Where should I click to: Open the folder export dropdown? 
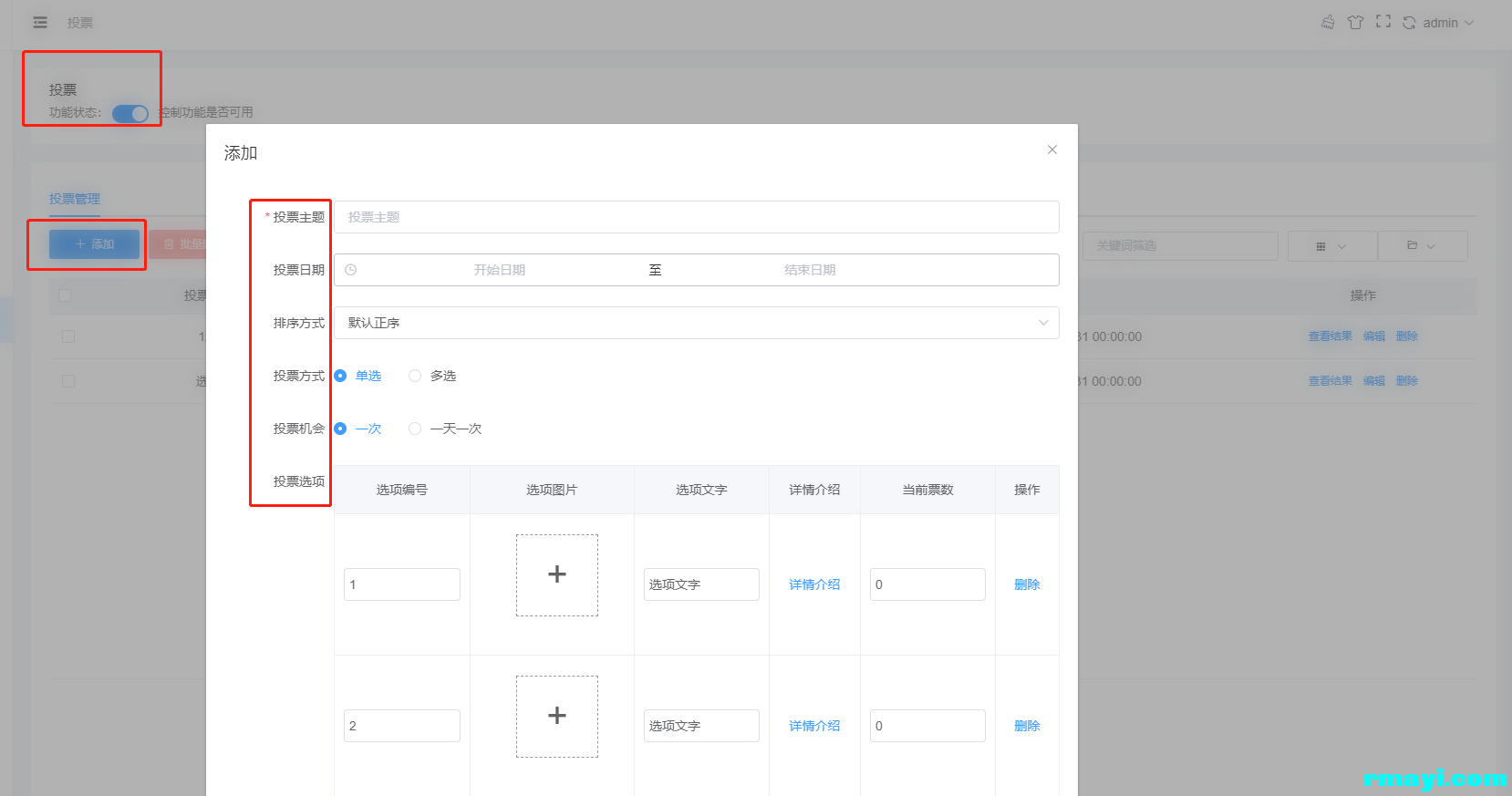pos(1423,246)
